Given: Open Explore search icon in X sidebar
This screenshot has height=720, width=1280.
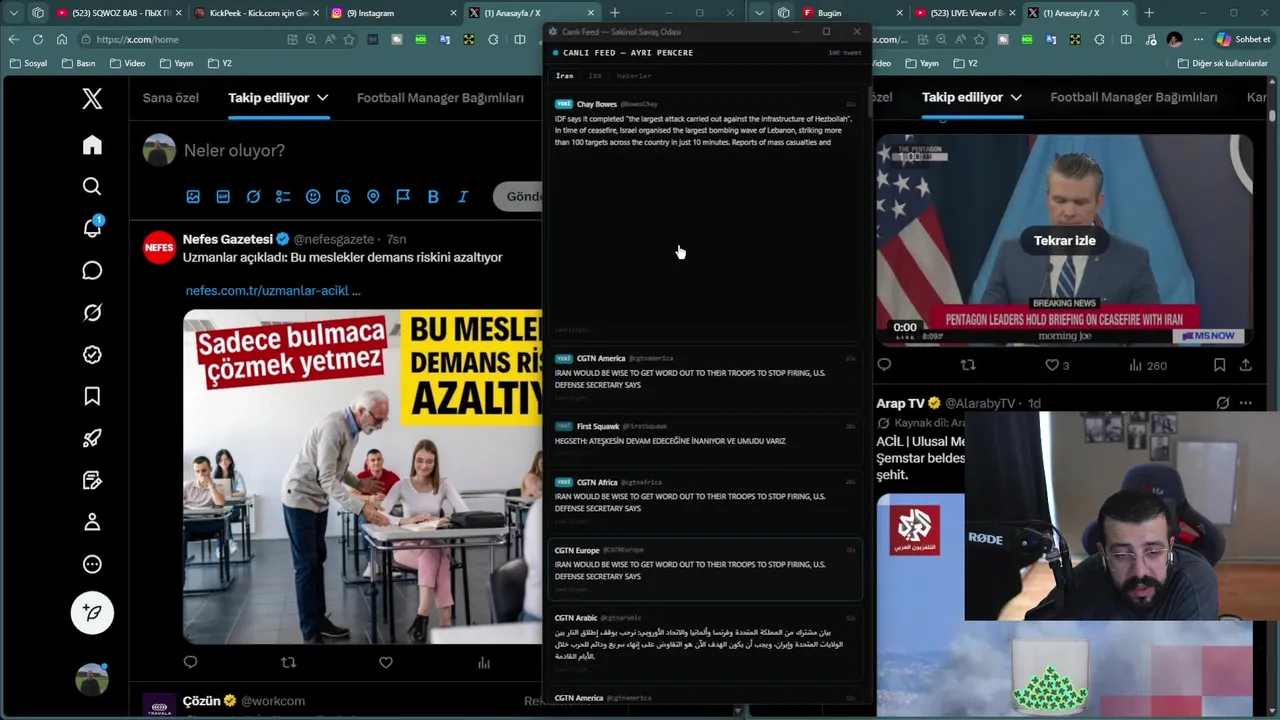Looking at the screenshot, I should click(x=92, y=187).
